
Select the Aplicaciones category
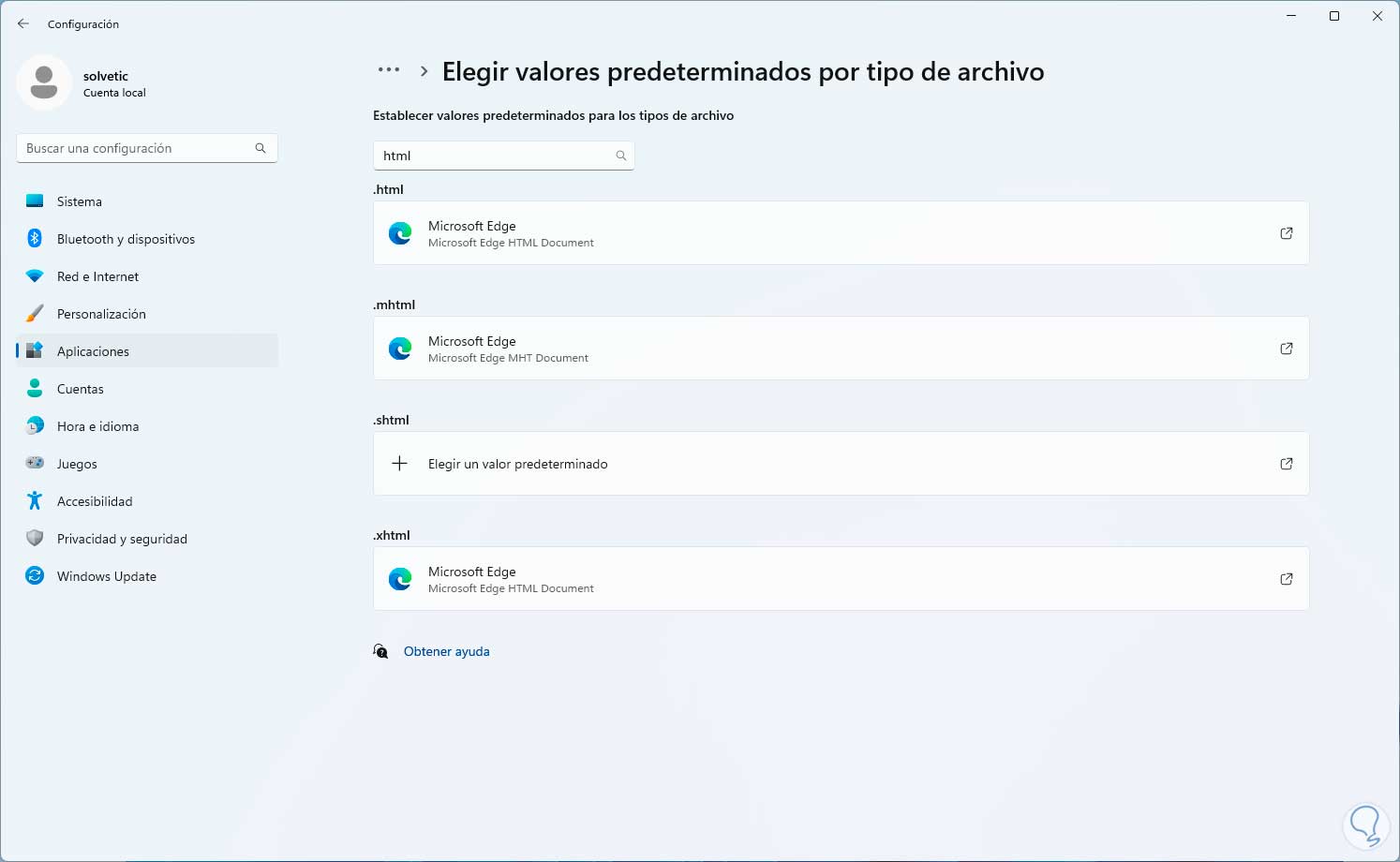[147, 351]
